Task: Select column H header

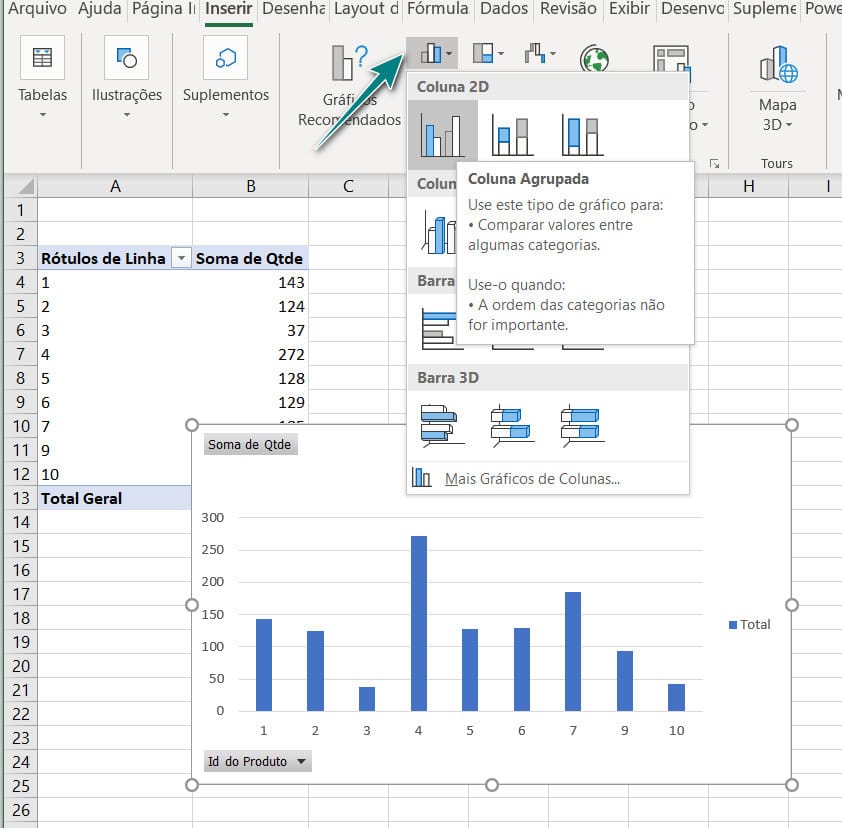Action: 749,186
